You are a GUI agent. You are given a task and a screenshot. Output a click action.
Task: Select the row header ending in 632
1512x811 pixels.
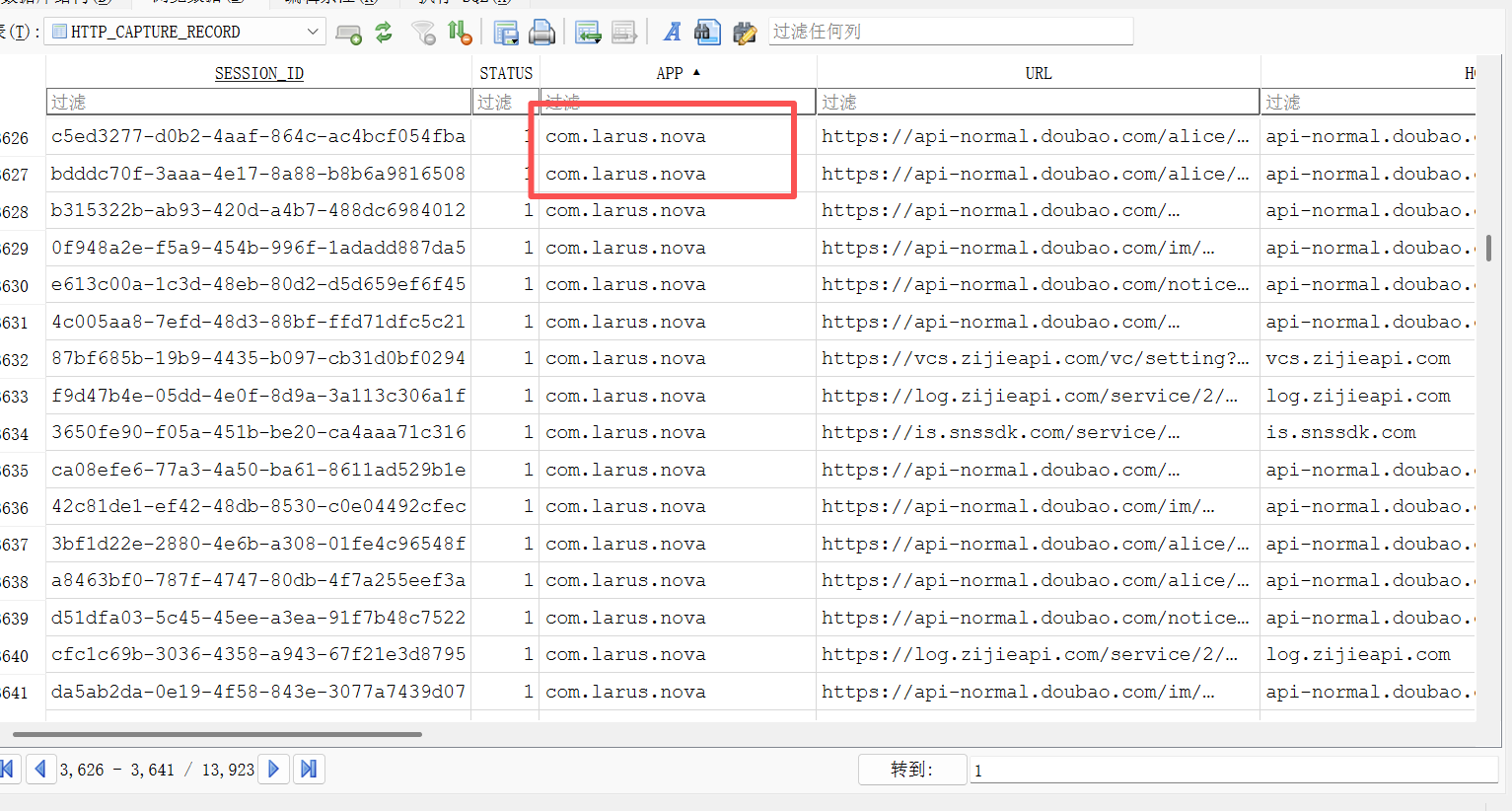pyautogui.click(x=22, y=360)
